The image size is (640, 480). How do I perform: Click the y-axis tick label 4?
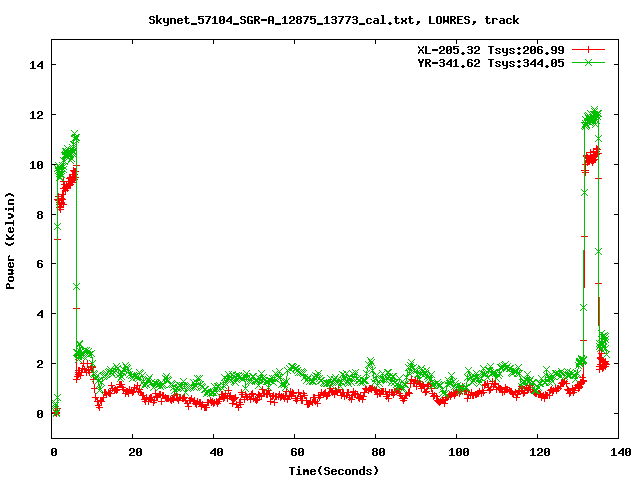(x=40, y=314)
